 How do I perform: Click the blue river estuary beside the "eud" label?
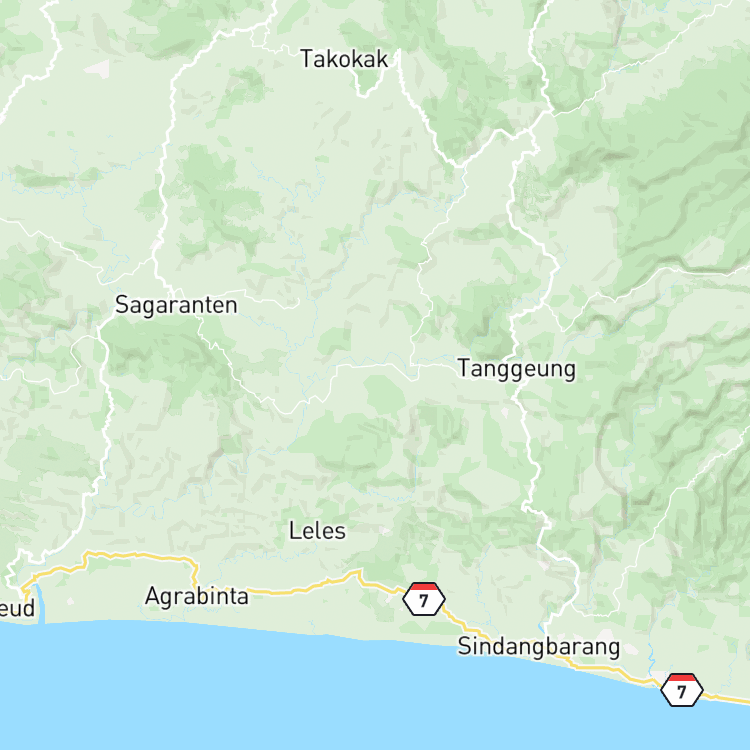(41, 605)
